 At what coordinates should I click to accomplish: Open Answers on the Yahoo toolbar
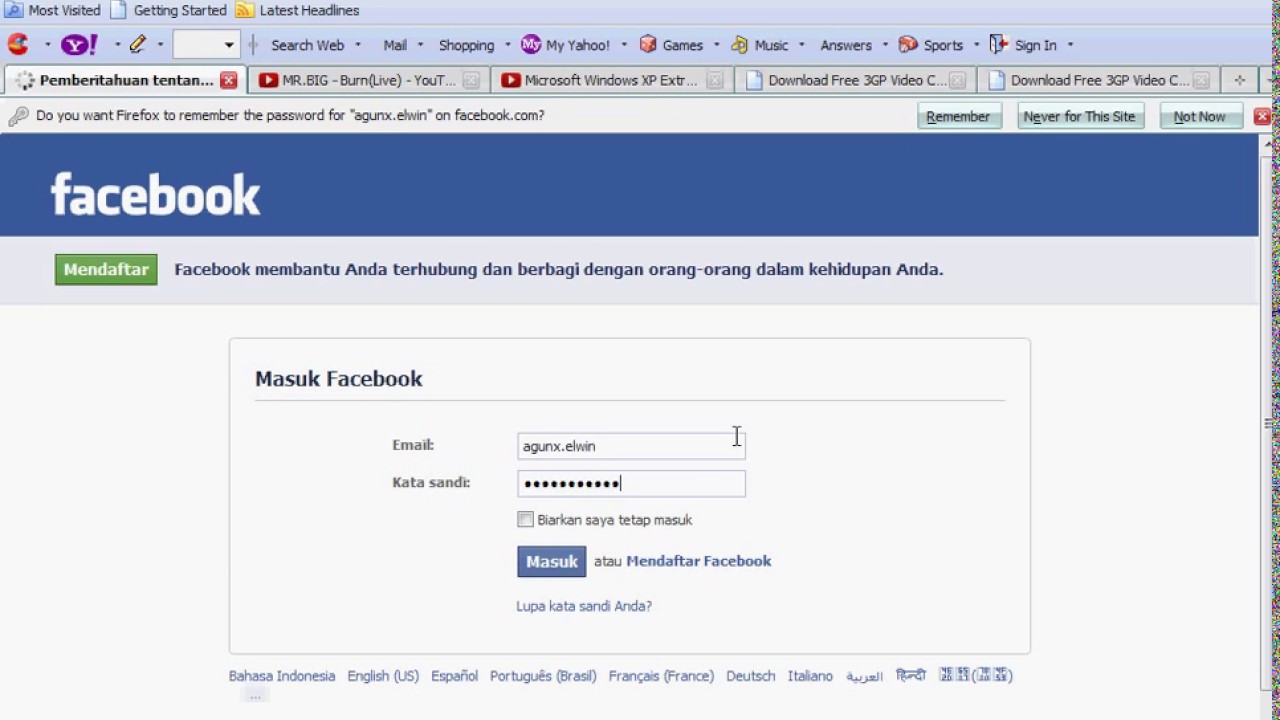846,45
